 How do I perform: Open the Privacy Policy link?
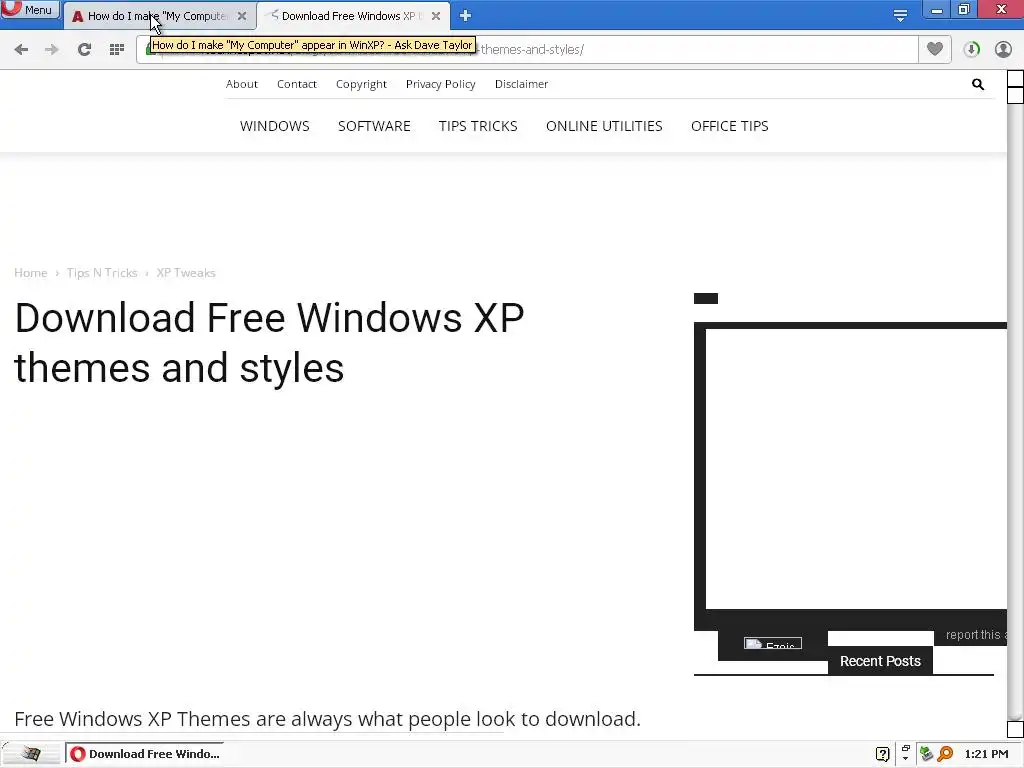[x=441, y=84]
